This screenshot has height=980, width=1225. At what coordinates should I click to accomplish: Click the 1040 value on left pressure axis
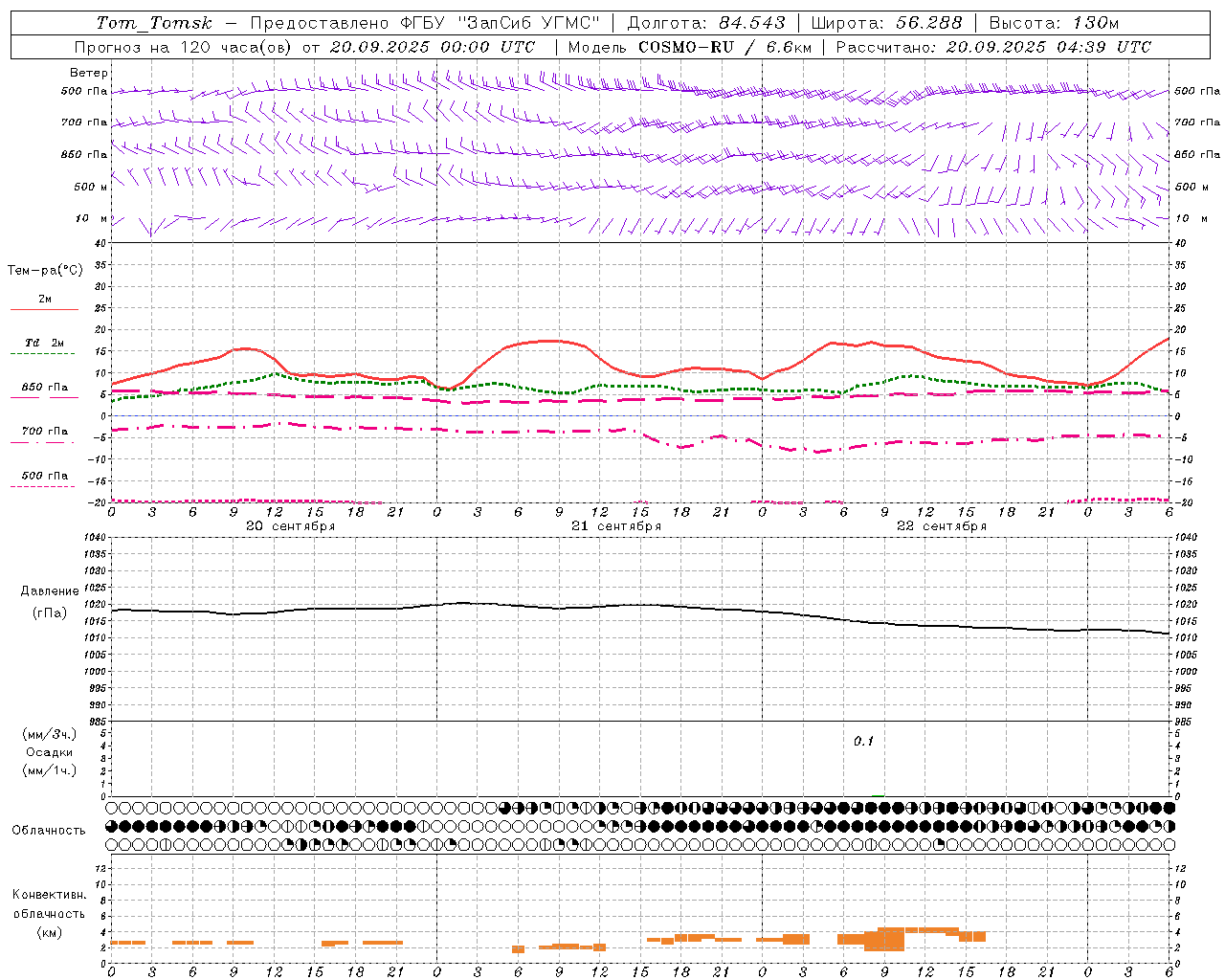[93, 538]
